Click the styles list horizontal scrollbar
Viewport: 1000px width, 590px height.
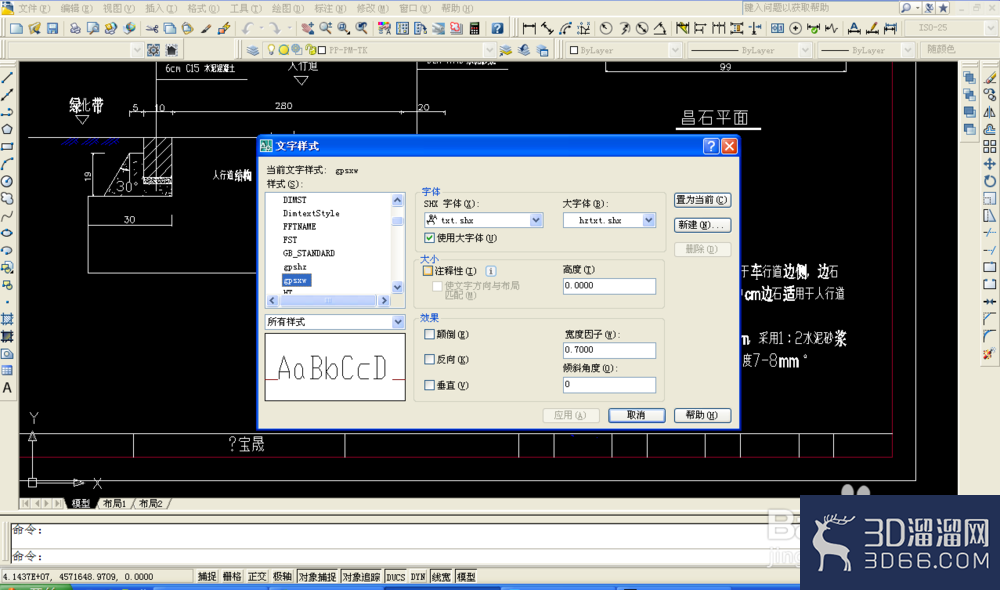(x=328, y=300)
